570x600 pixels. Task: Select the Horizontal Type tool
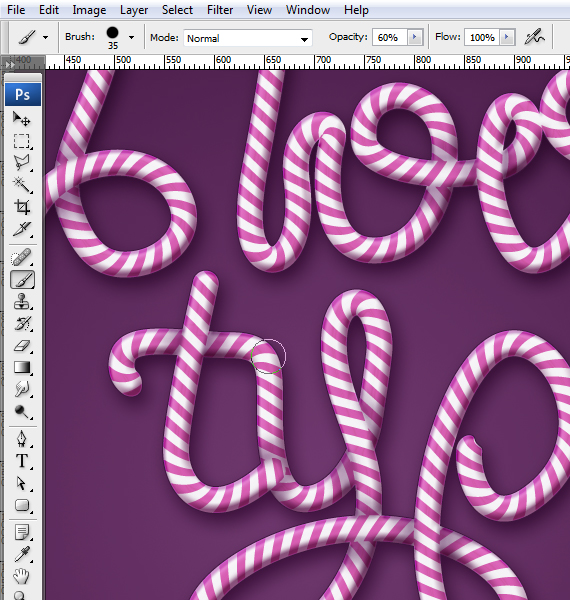click(21, 461)
